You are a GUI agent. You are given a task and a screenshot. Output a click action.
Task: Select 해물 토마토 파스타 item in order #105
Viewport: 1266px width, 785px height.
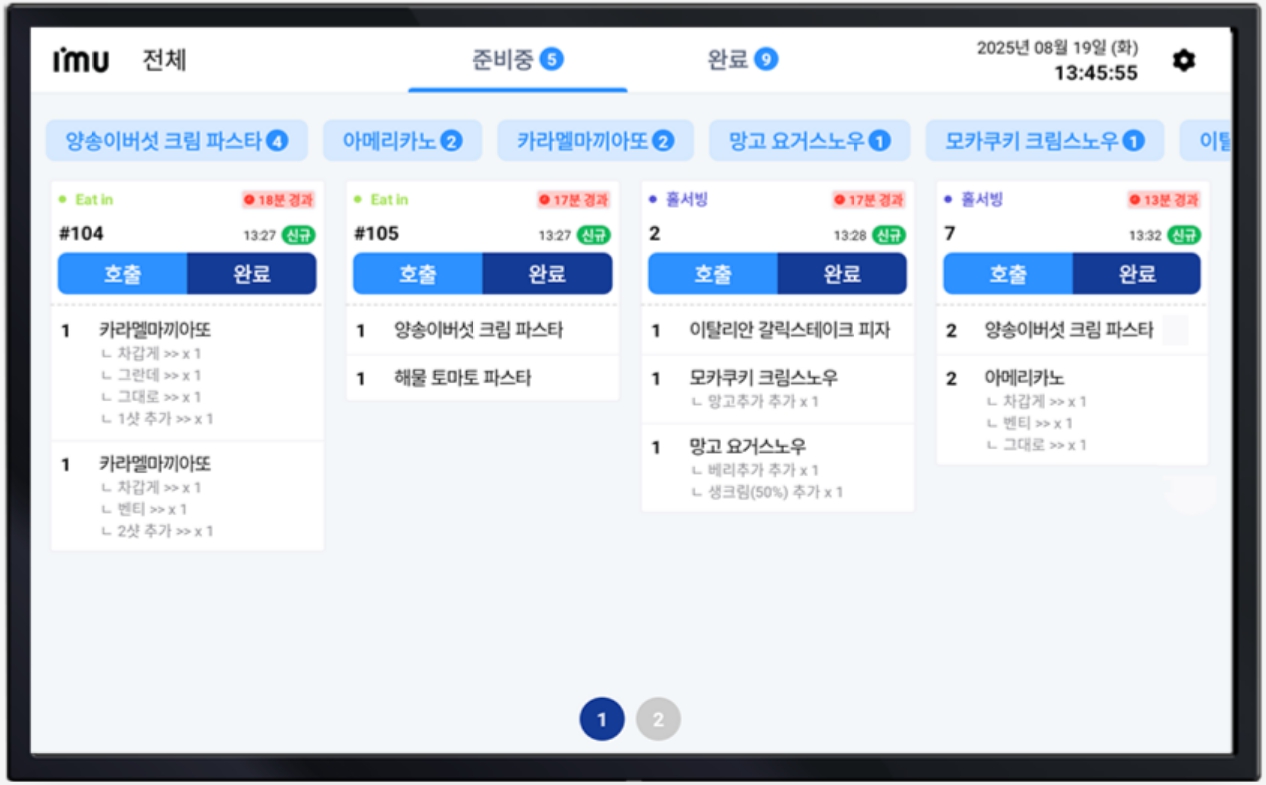coord(462,378)
